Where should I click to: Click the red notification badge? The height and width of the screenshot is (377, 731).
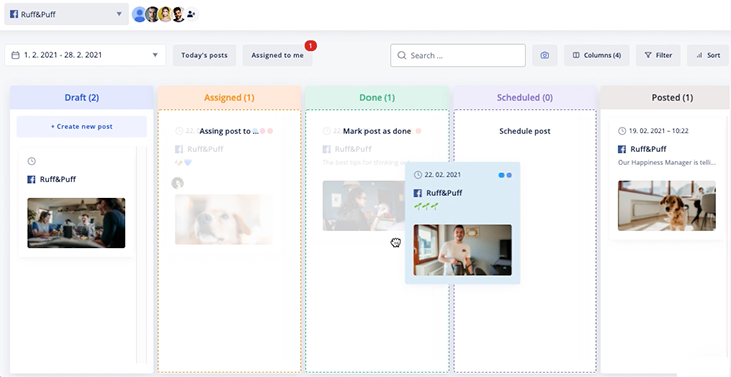pyautogui.click(x=310, y=46)
